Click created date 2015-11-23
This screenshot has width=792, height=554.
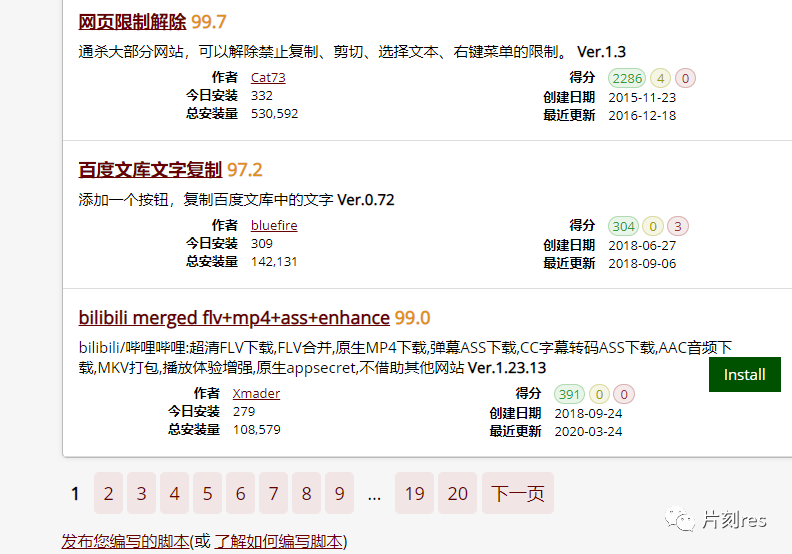click(642, 97)
